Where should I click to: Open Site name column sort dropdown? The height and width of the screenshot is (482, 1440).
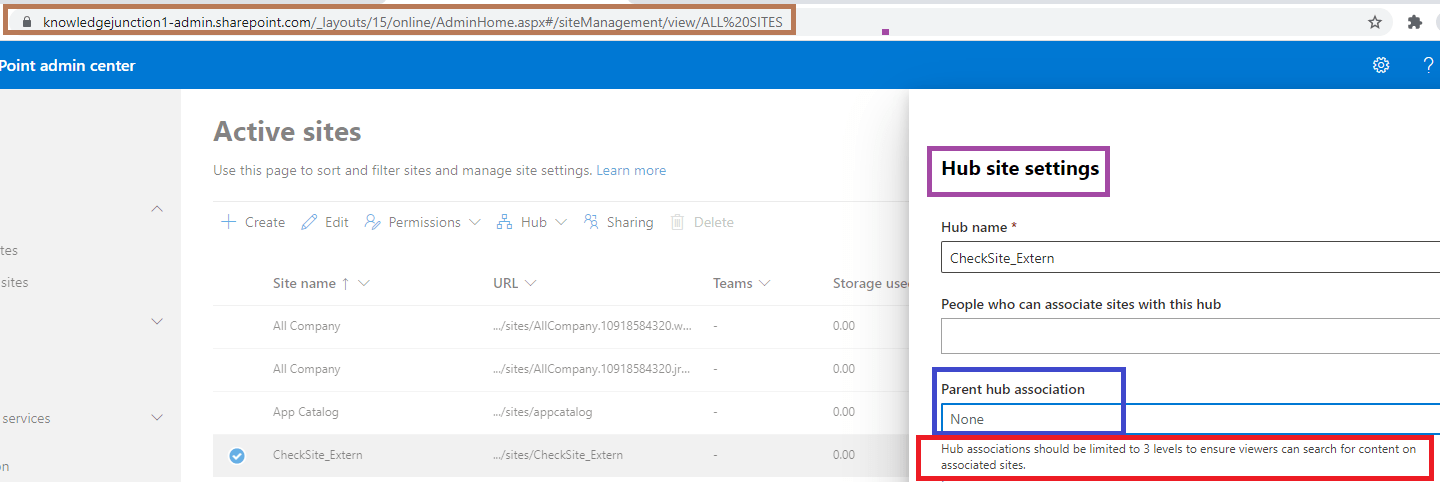pos(364,283)
